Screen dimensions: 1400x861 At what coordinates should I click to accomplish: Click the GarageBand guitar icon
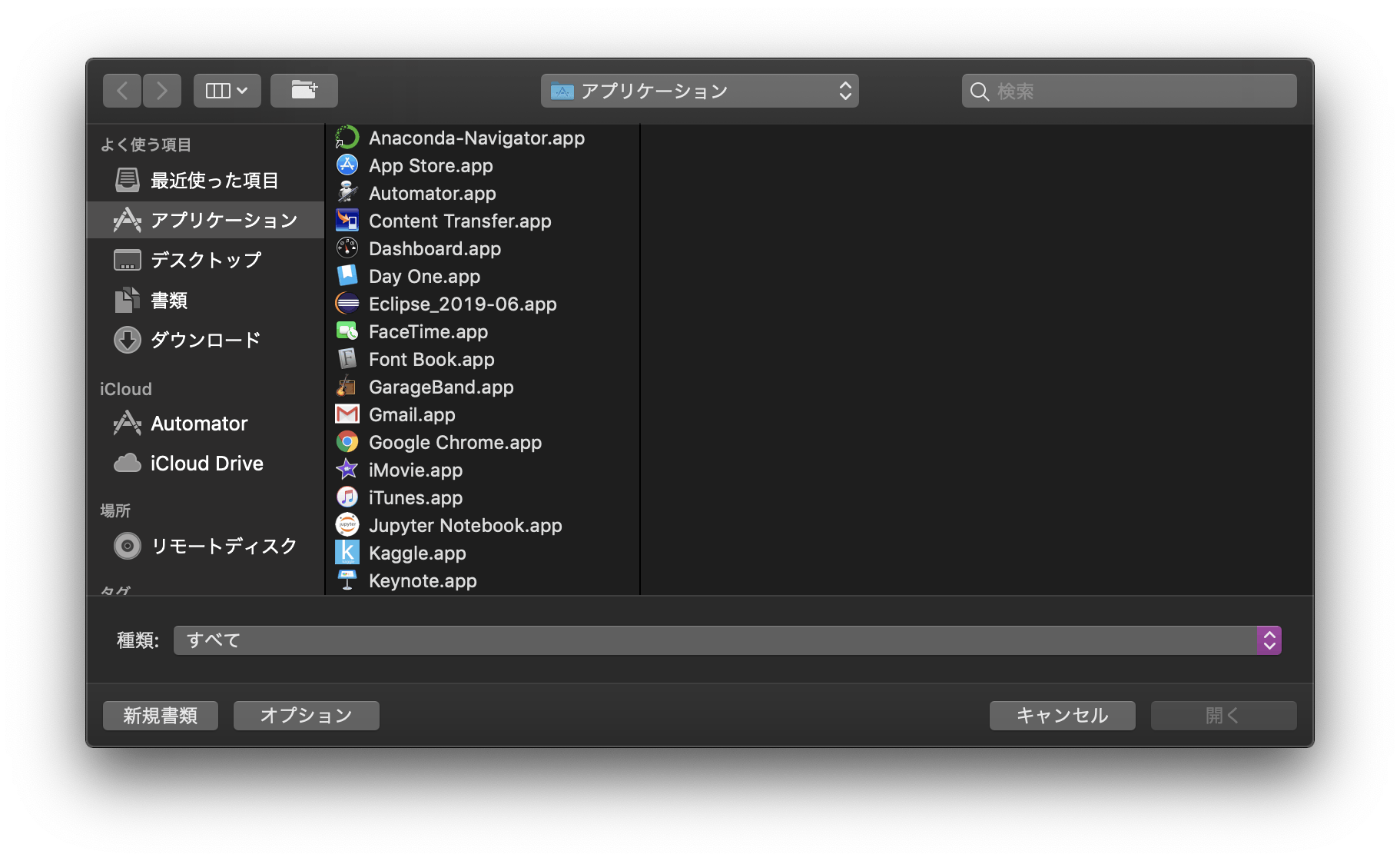(347, 387)
